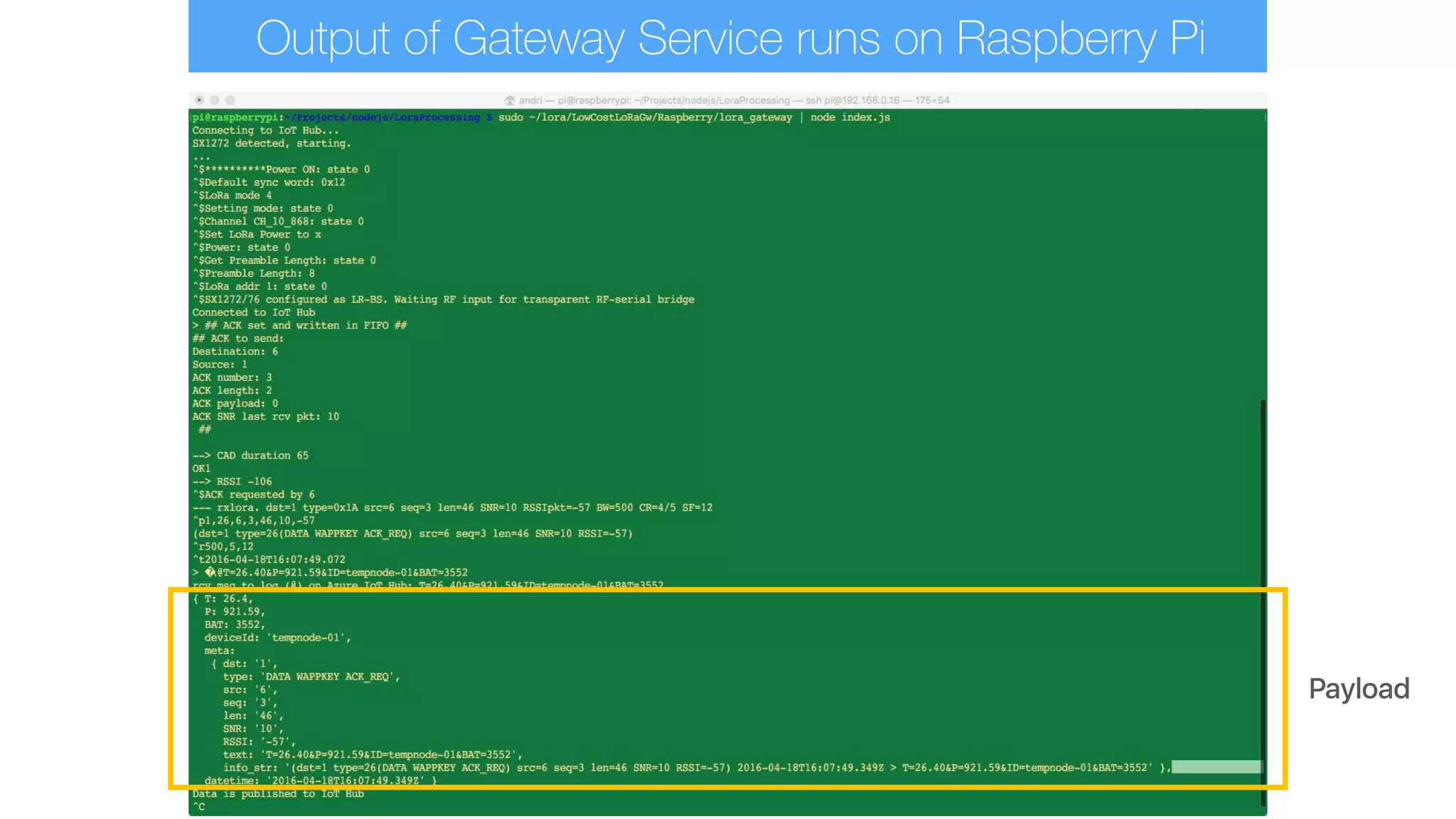Click the line 'CAD duration 65'
1456x819 pixels.
point(251,456)
